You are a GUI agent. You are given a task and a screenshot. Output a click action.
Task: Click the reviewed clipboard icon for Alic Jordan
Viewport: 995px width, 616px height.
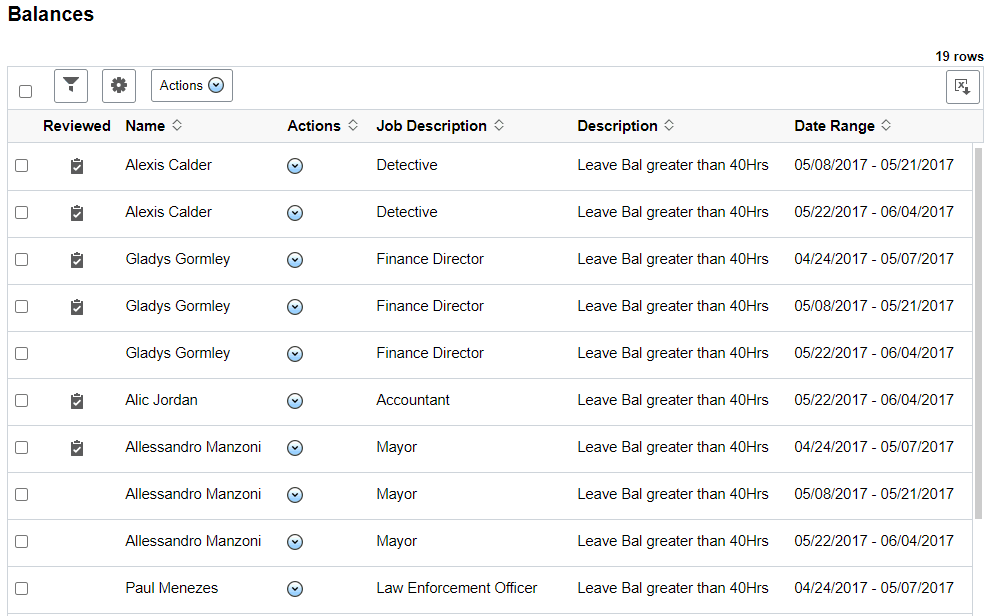click(77, 400)
